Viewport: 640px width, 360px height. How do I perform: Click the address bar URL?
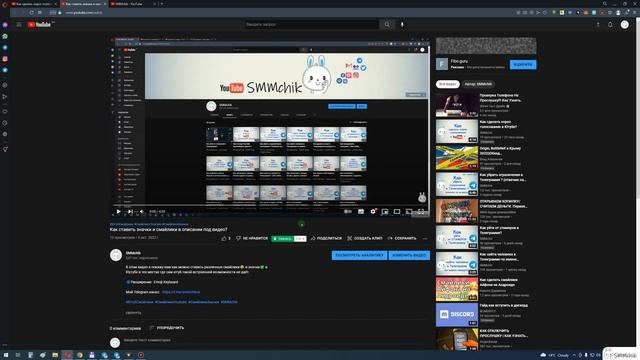[x=84, y=13]
